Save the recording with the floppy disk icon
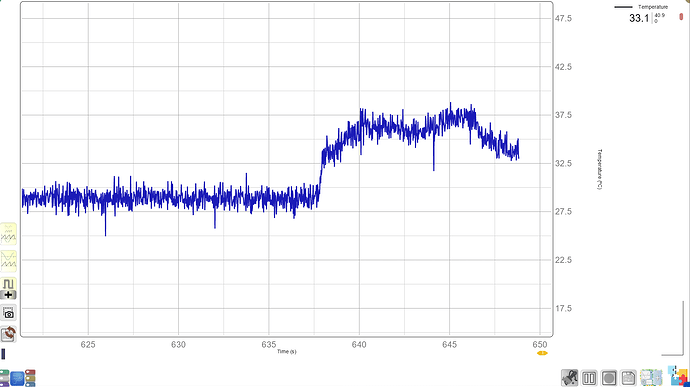Viewport: 690px width, 387px height. pos(629,378)
